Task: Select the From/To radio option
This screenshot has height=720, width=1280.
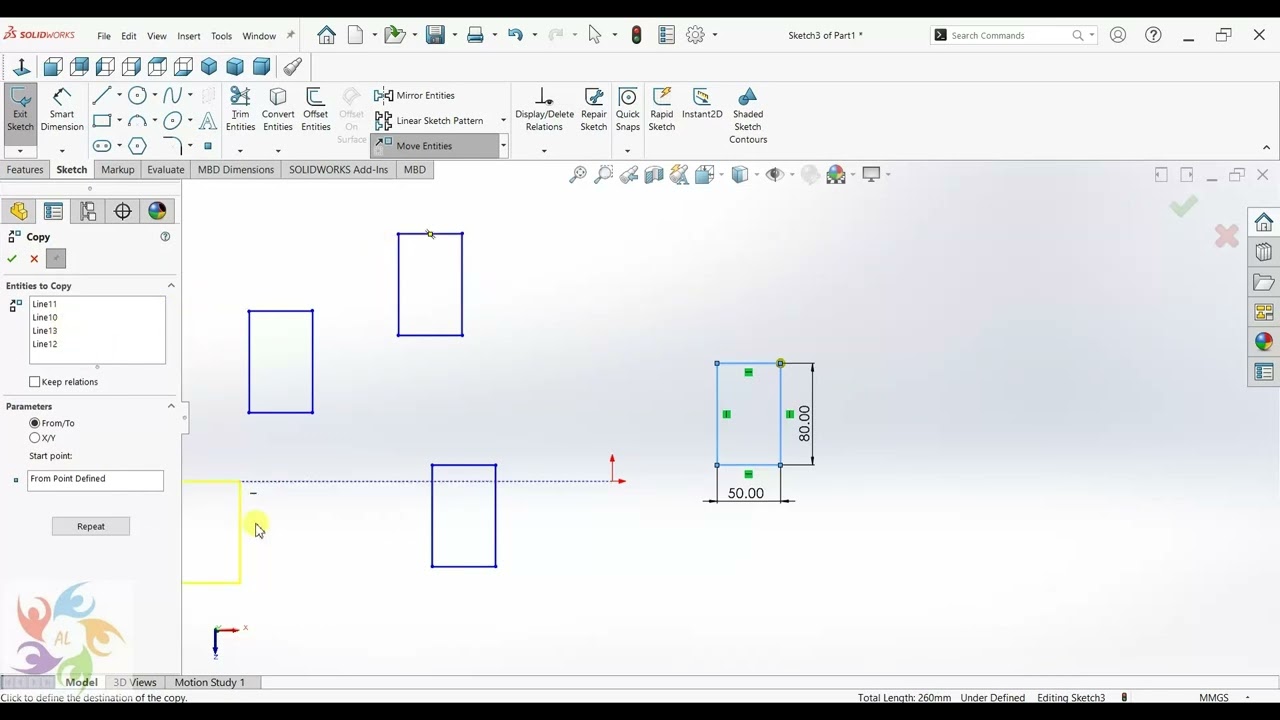Action: click(35, 423)
